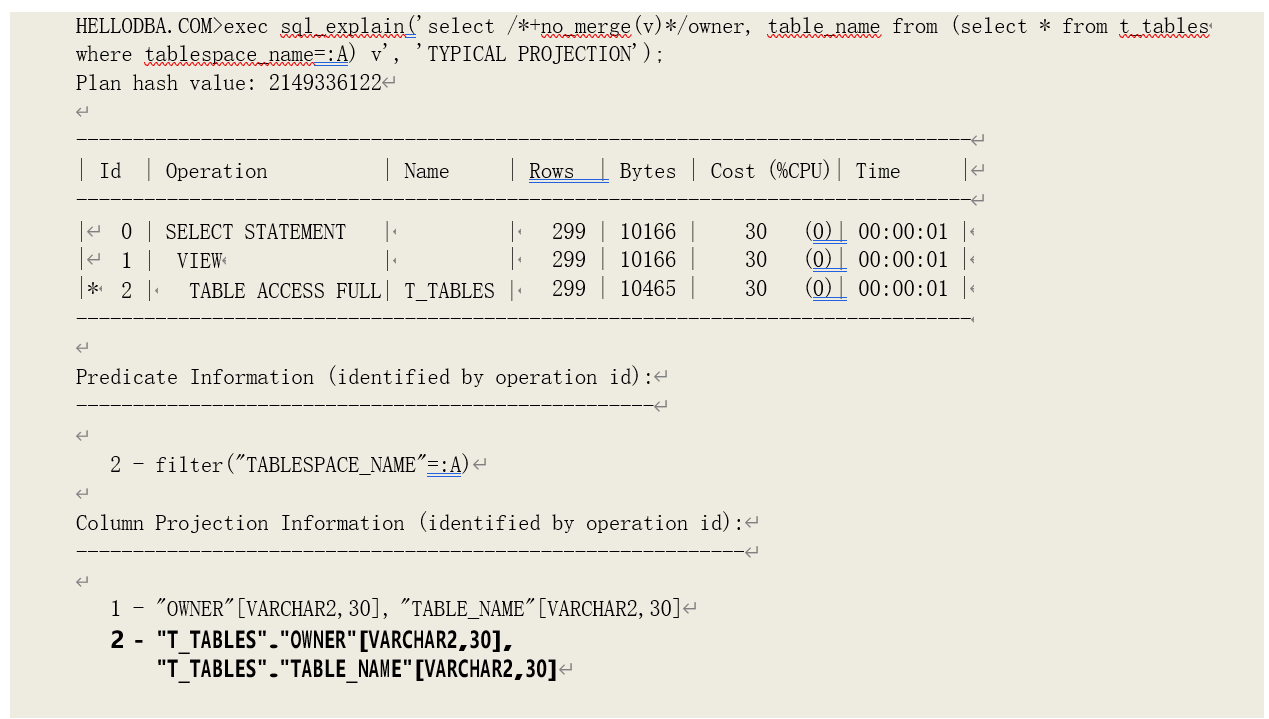Click the 10465 bytes value

point(647,290)
